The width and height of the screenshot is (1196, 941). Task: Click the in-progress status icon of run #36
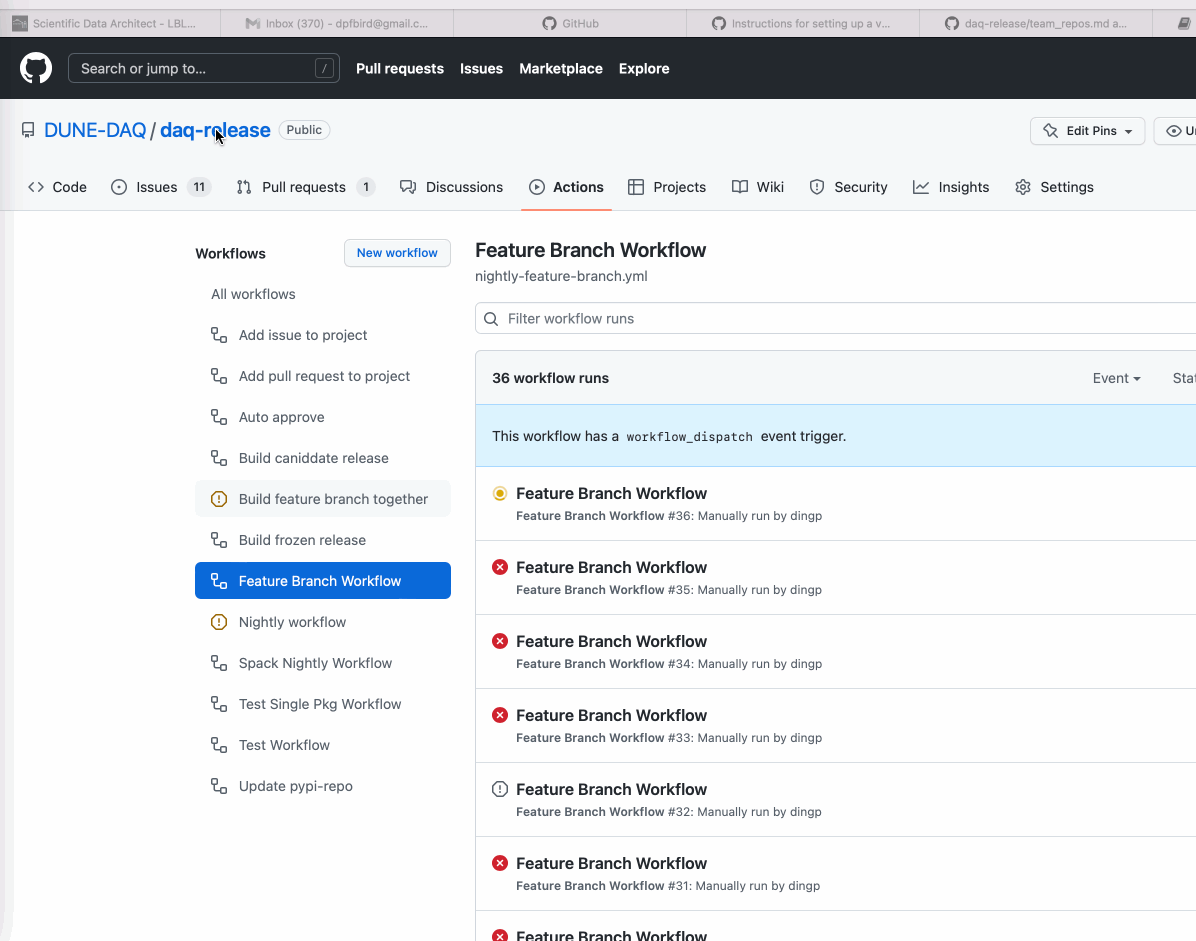(x=500, y=493)
